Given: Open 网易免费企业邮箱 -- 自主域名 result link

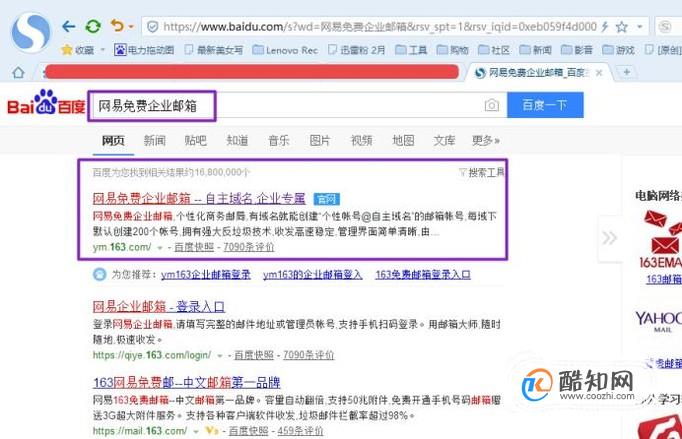Looking at the screenshot, I should point(199,199).
